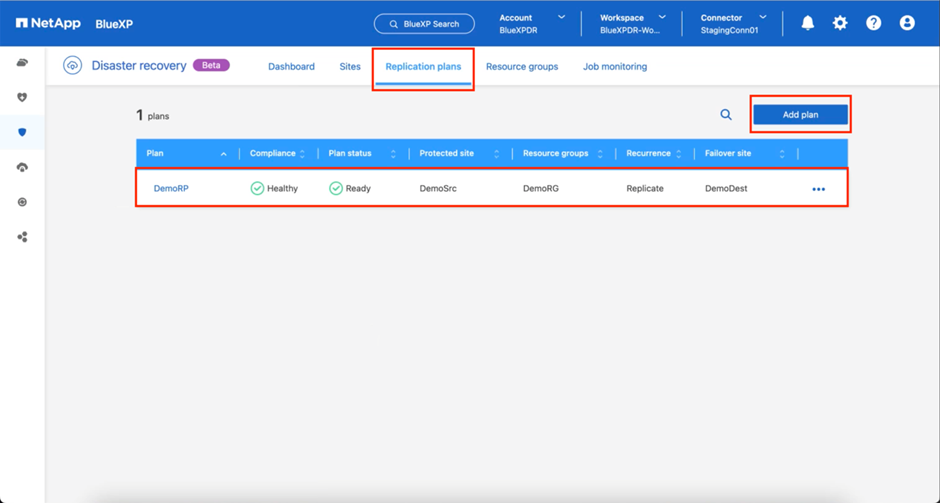Viewport: 940px width, 503px height.
Task: Click the heart Health icon in sidebar
Action: pyautogui.click(x=22, y=97)
